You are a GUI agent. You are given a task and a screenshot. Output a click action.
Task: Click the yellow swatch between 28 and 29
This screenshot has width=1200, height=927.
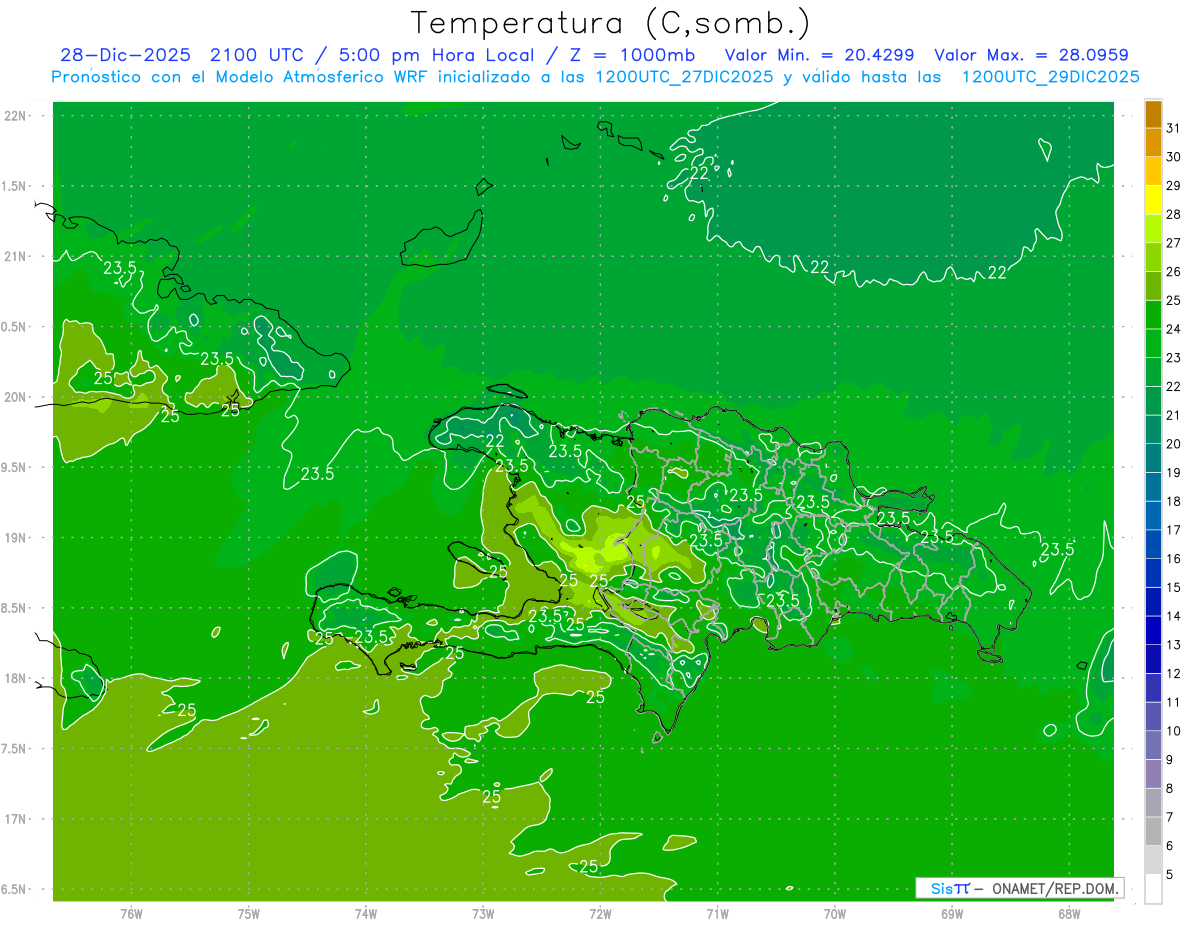(1153, 200)
